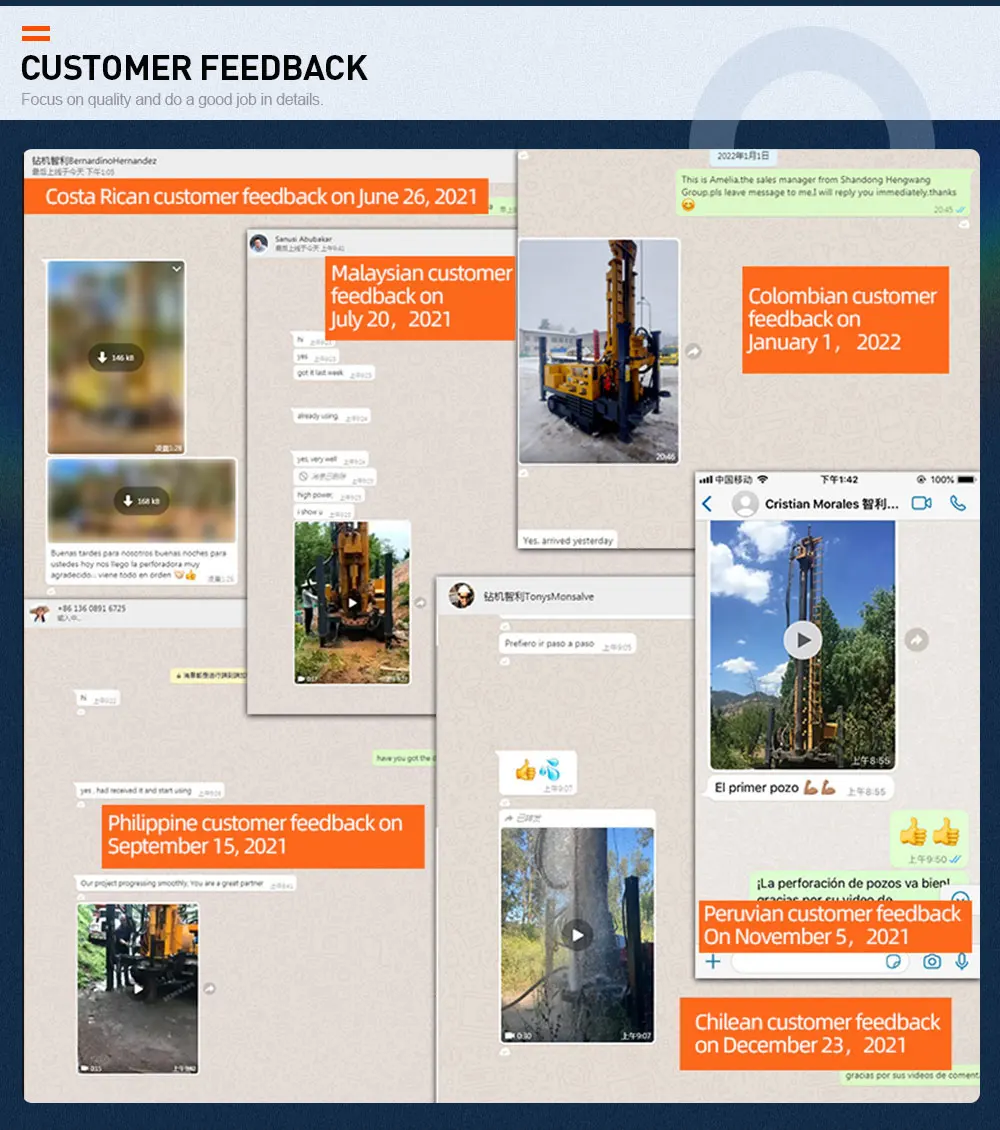The image size is (1000, 1130).
Task: Tap scroll-to-bottom chevron in Cristian Morales chat
Action: 960,897
